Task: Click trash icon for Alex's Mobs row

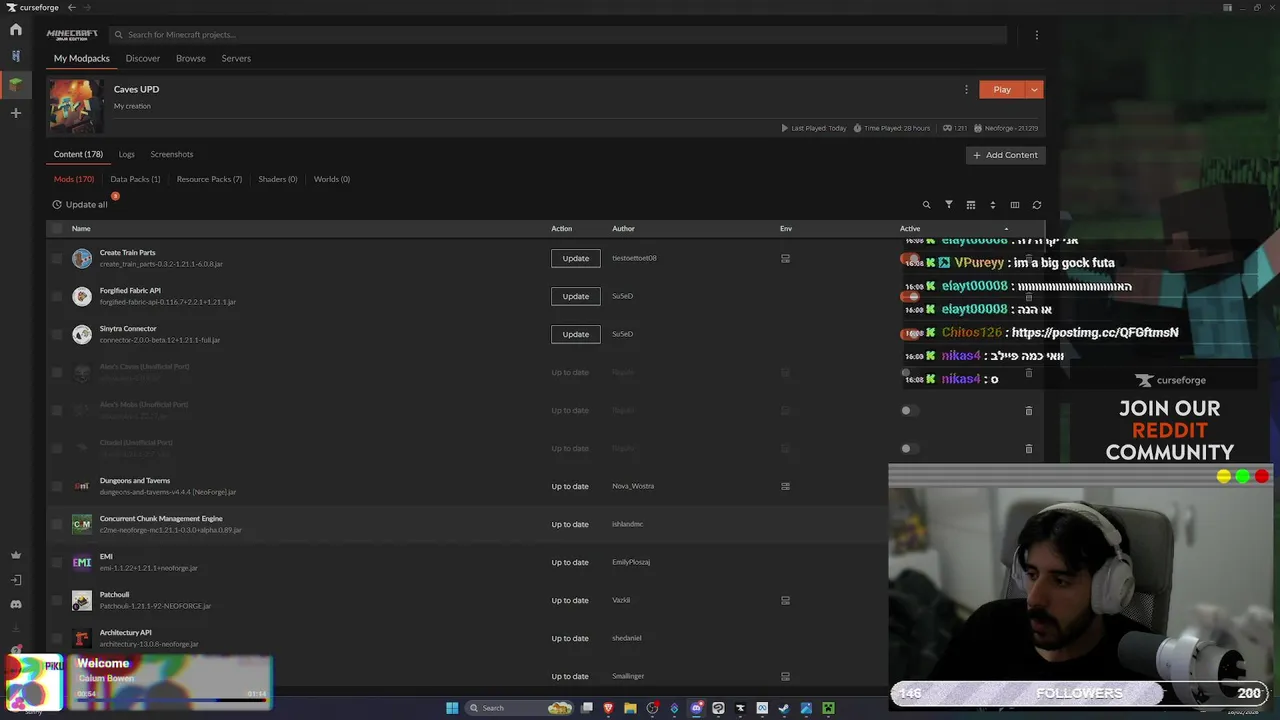Action: (x=1028, y=411)
